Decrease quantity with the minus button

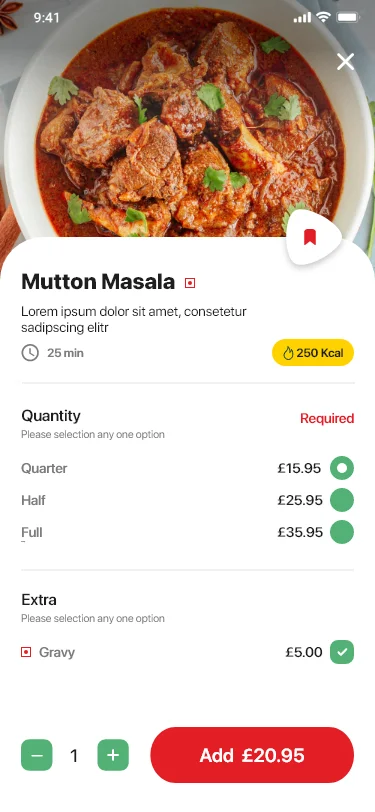(x=37, y=755)
